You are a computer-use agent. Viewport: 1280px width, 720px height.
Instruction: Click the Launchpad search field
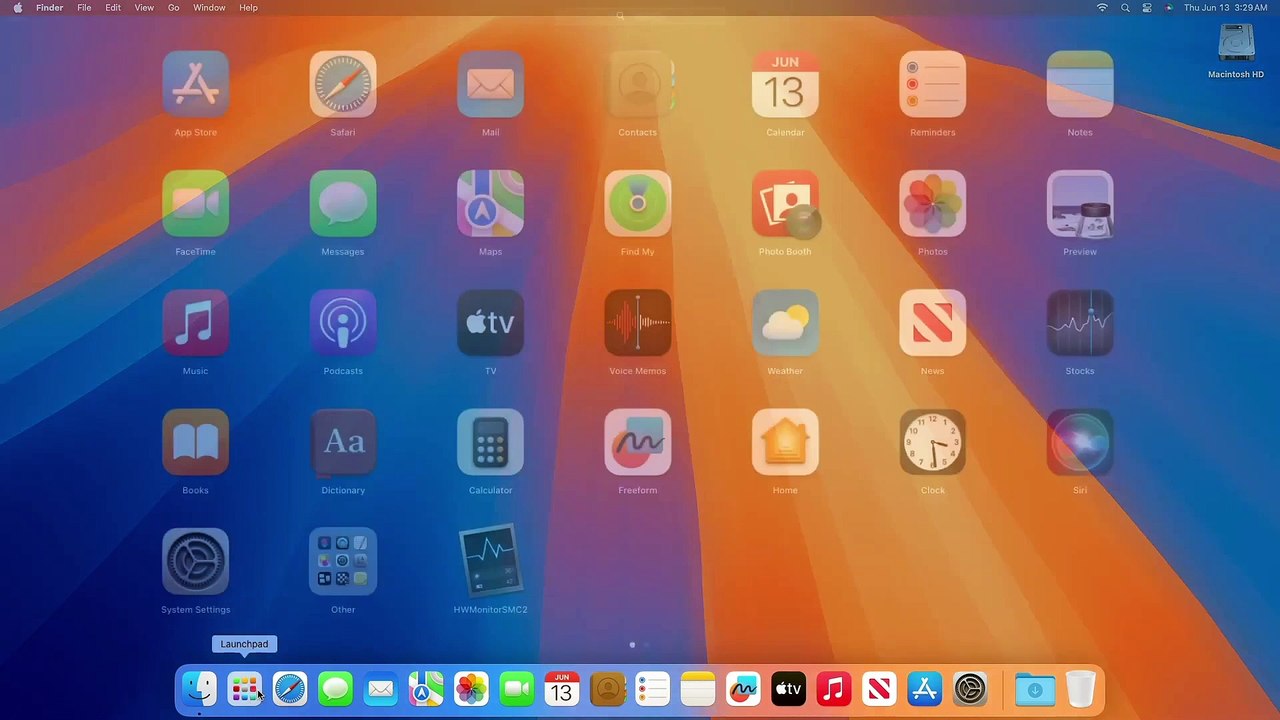640,16
